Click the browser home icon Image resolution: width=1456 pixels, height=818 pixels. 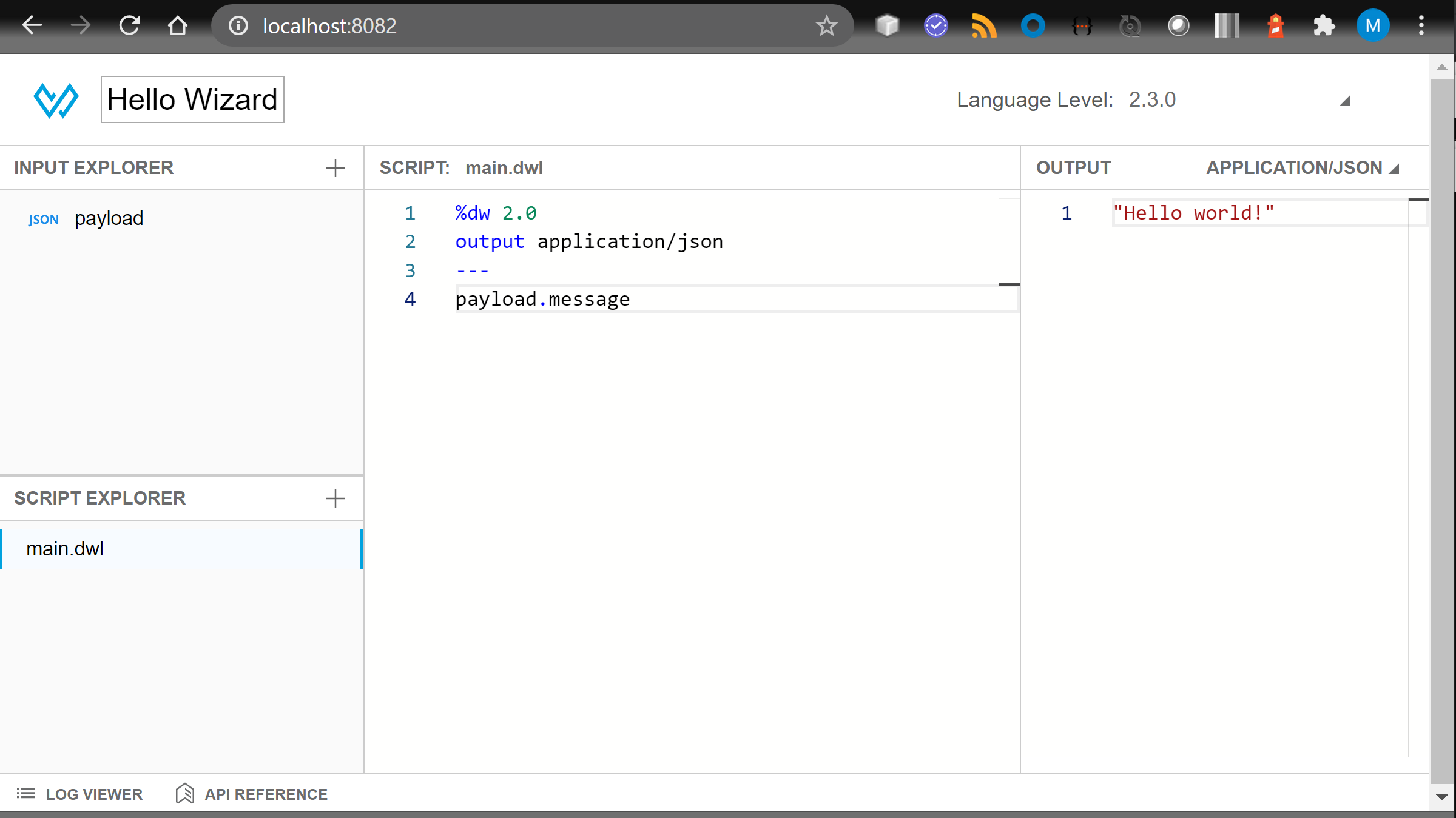[x=177, y=25]
